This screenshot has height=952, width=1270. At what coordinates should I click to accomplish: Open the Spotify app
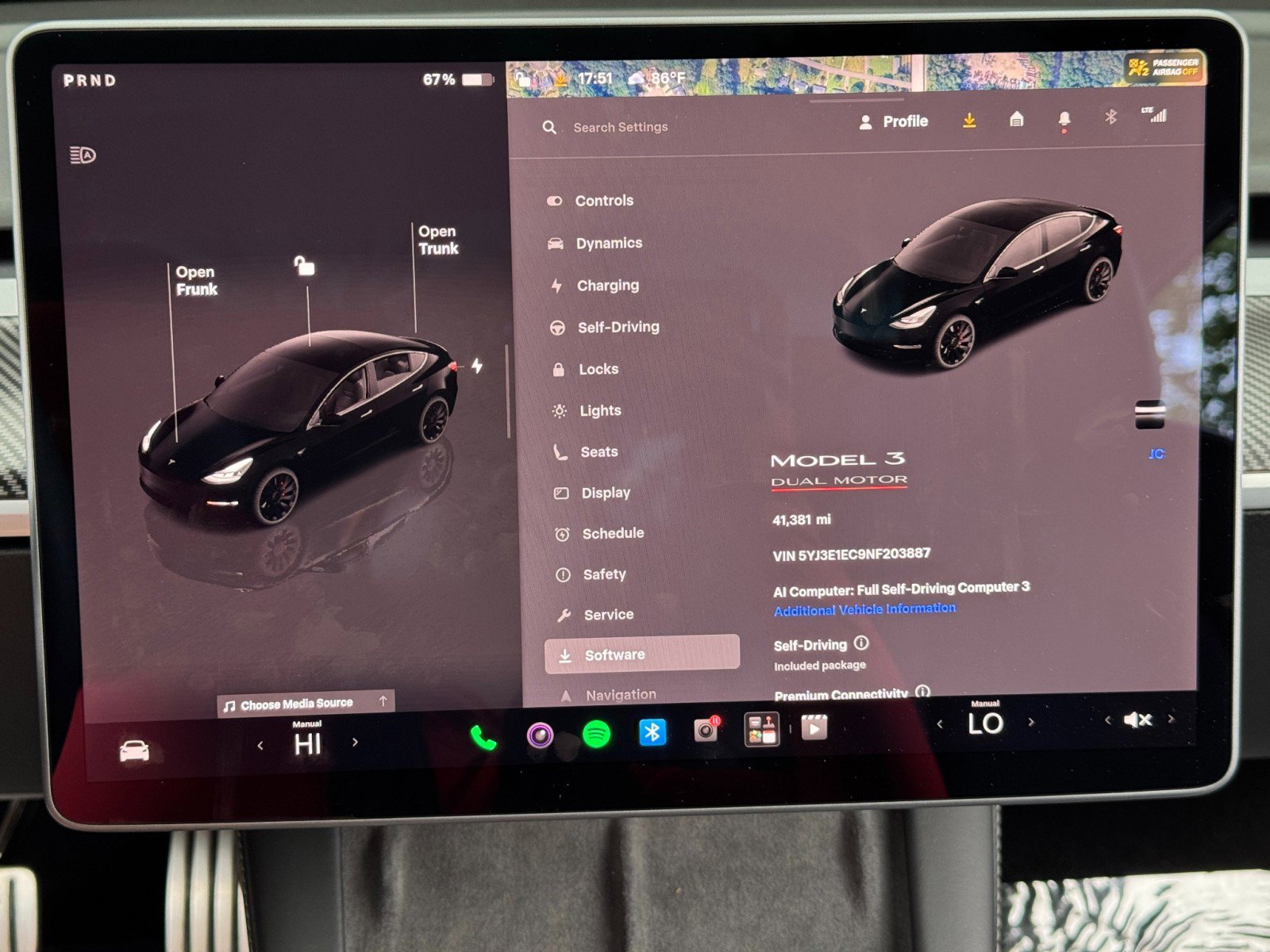click(596, 734)
